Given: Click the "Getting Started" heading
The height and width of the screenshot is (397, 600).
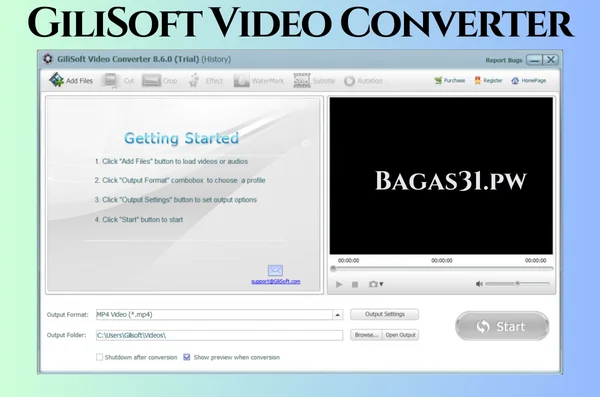Looking at the screenshot, I should point(181,138).
